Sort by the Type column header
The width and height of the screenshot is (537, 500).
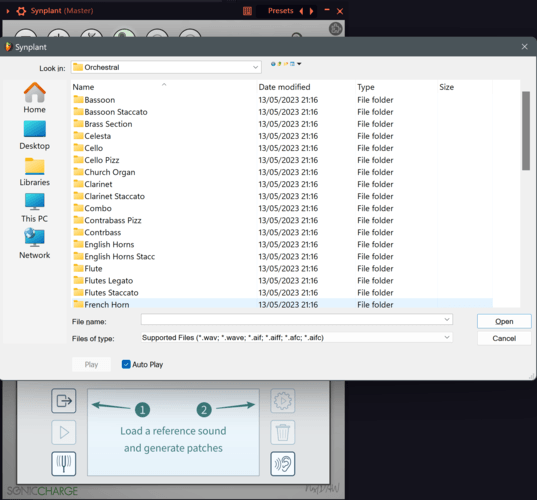point(396,87)
